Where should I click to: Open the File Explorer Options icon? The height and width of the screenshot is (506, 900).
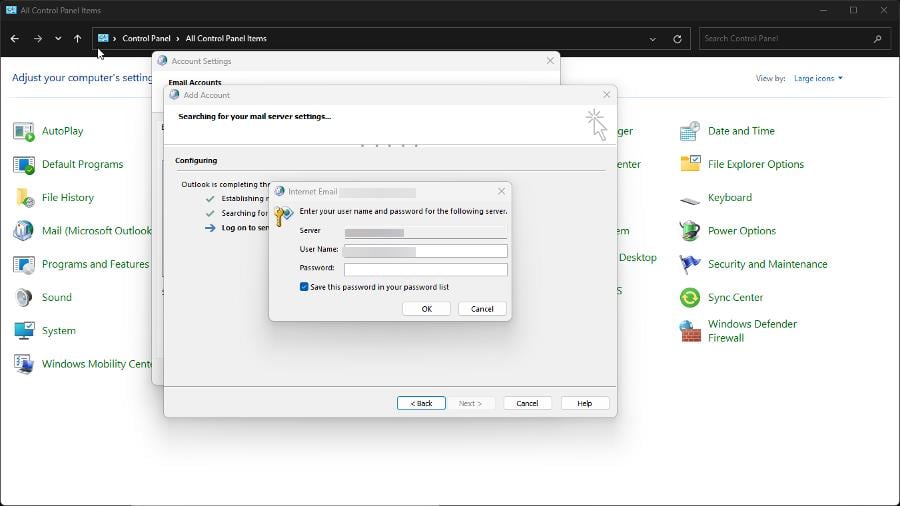pos(690,165)
